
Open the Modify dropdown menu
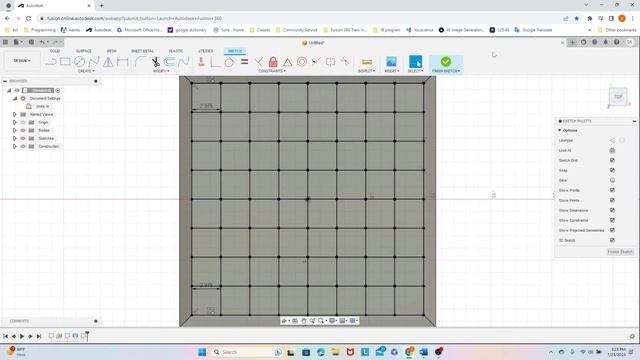pyautogui.click(x=161, y=71)
